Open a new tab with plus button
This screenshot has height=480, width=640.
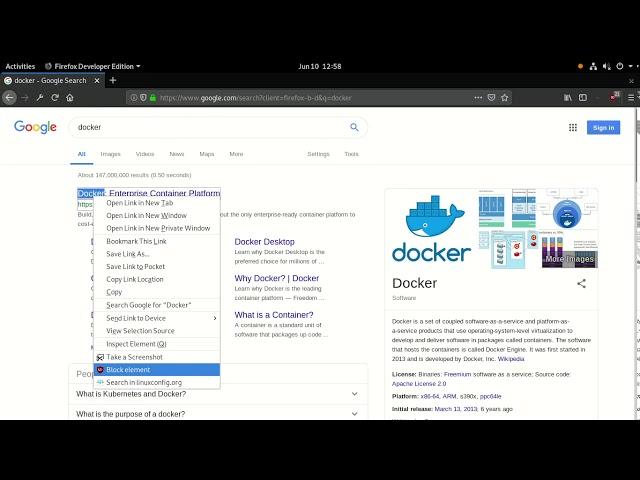[x=113, y=80]
